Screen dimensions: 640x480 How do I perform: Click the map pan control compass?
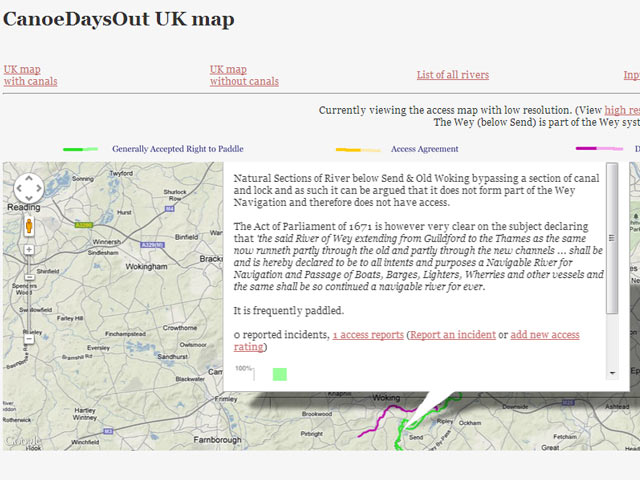click(x=29, y=188)
